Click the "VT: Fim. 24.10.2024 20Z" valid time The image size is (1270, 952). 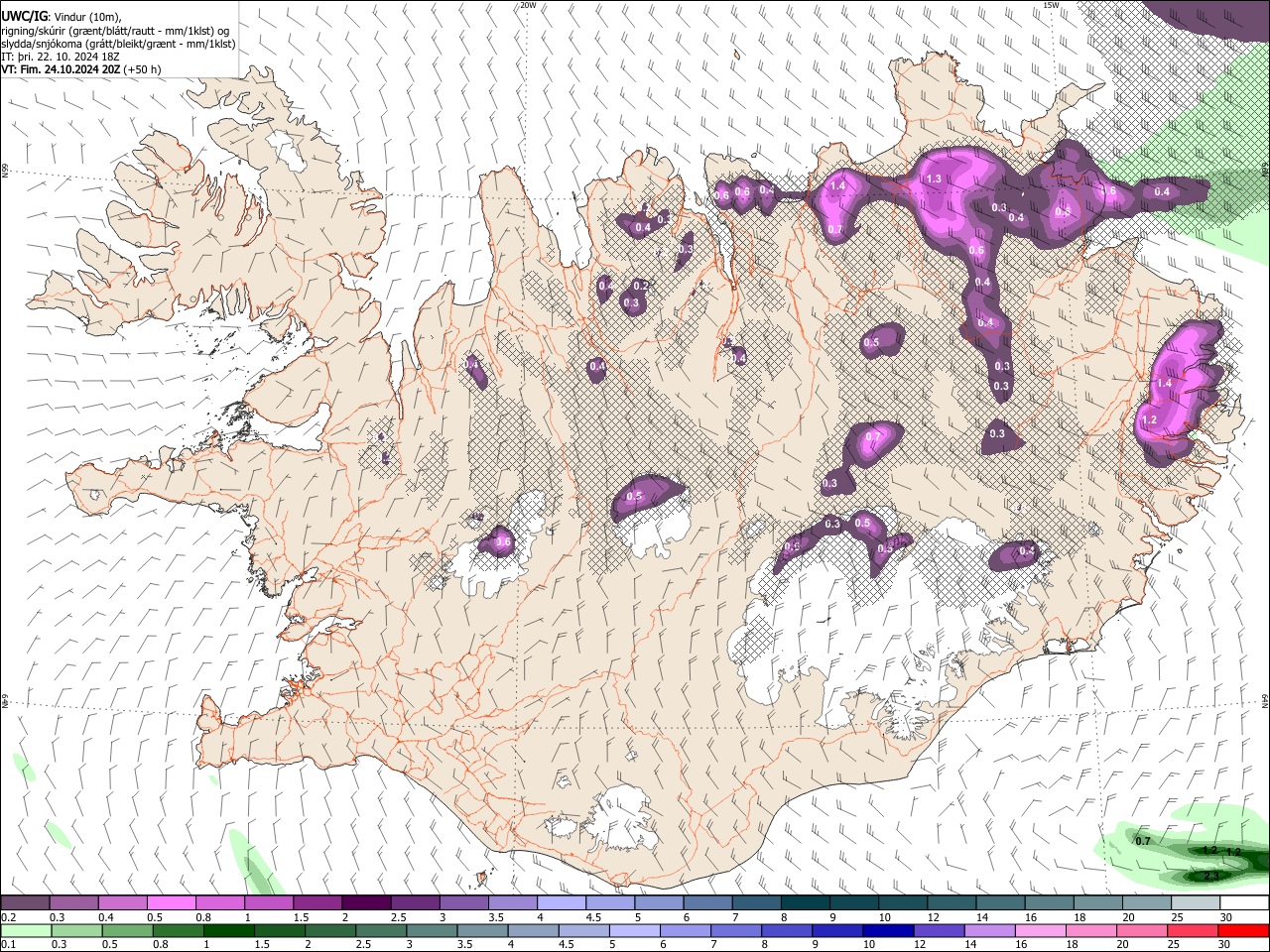pyautogui.click(x=61, y=69)
